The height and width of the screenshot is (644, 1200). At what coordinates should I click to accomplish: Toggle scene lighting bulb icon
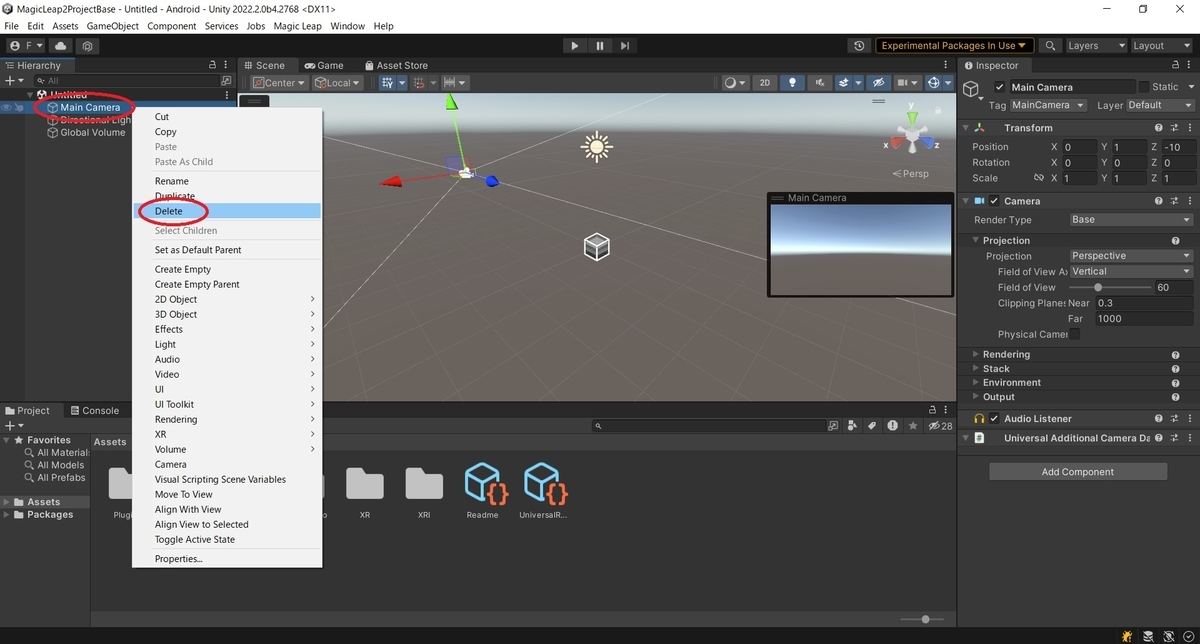(793, 83)
